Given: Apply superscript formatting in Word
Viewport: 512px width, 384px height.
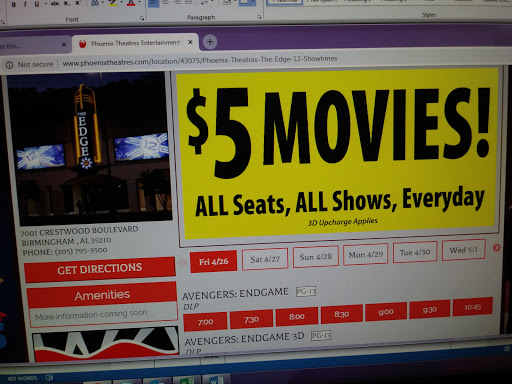Looking at the screenshot, I should [x=77, y=3].
